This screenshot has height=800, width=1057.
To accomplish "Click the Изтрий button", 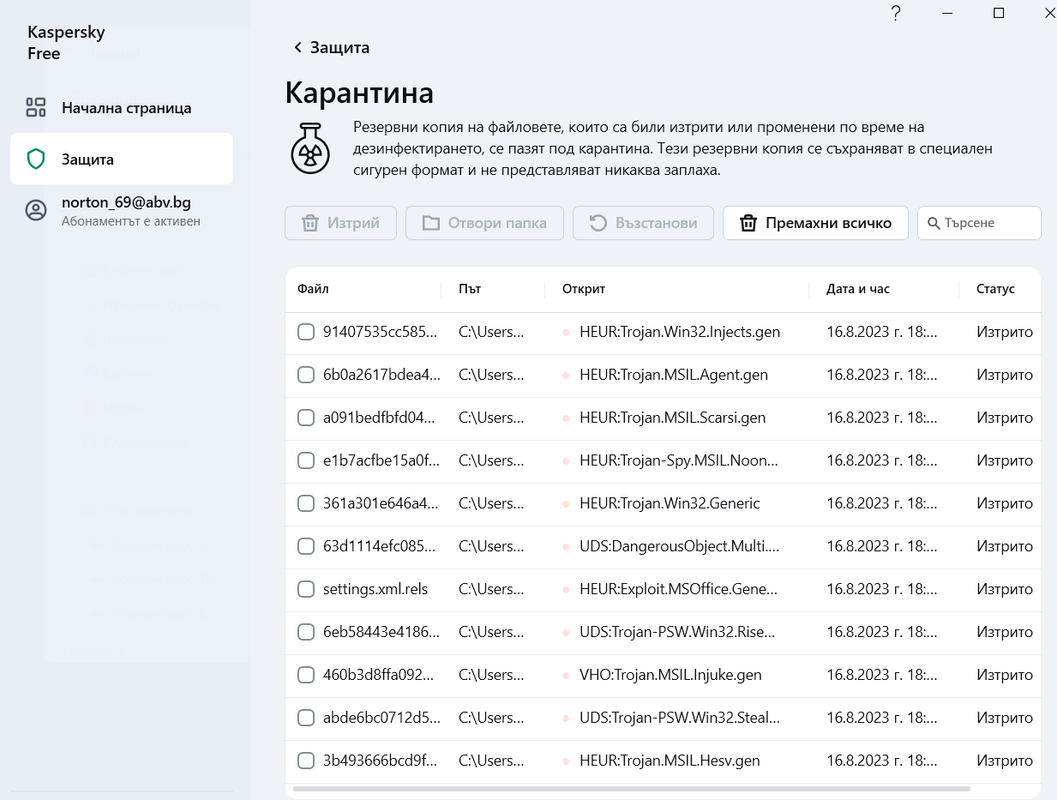I will (340, 223).
